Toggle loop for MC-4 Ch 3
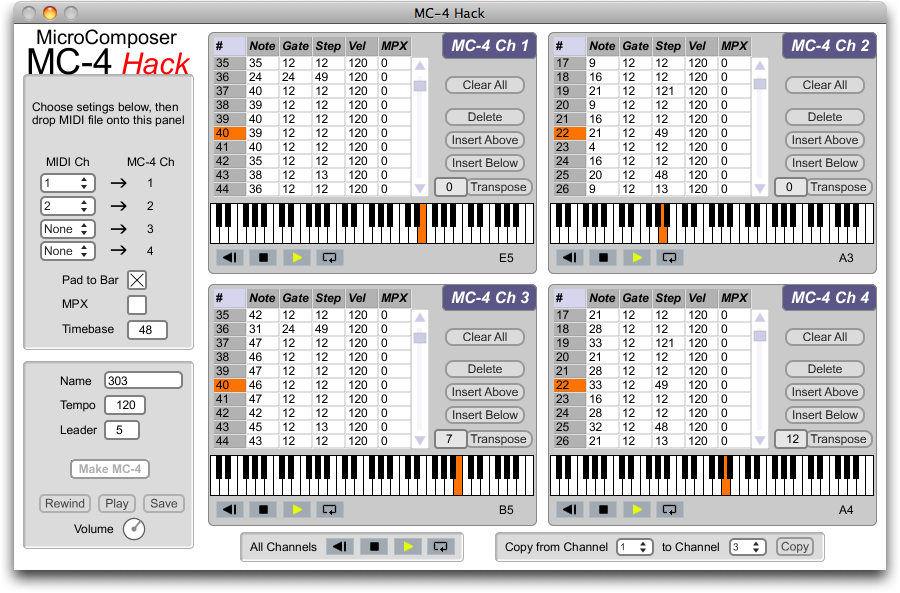The height and width of the screenshot is (593, 900). click(x=329, y=510)
